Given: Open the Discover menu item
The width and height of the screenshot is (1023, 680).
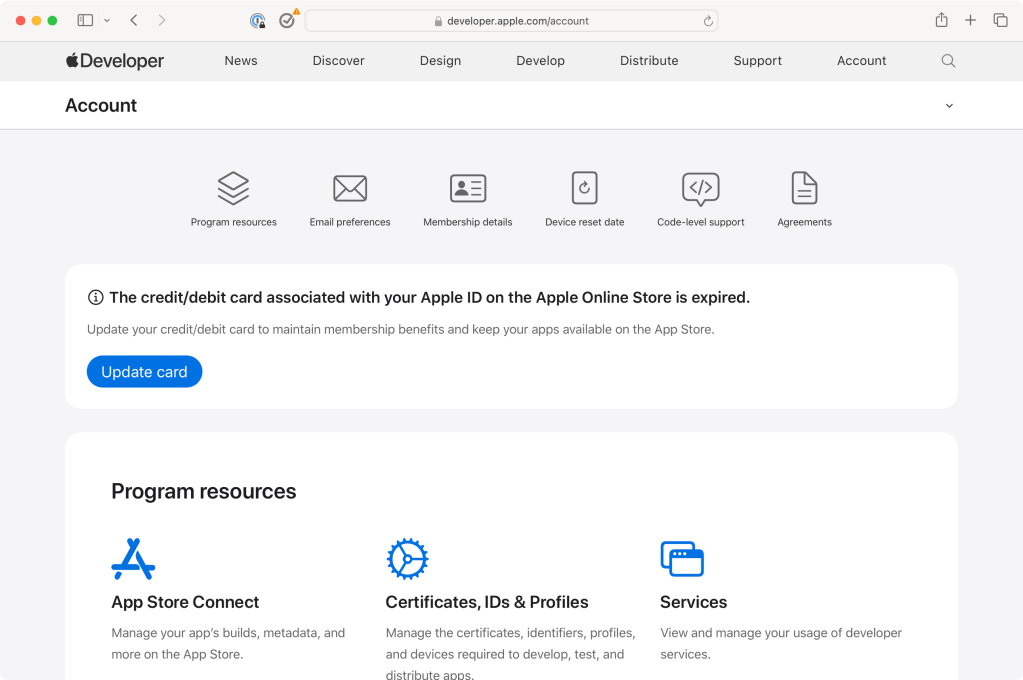Looking at the screenshot, I should [338, 61].
